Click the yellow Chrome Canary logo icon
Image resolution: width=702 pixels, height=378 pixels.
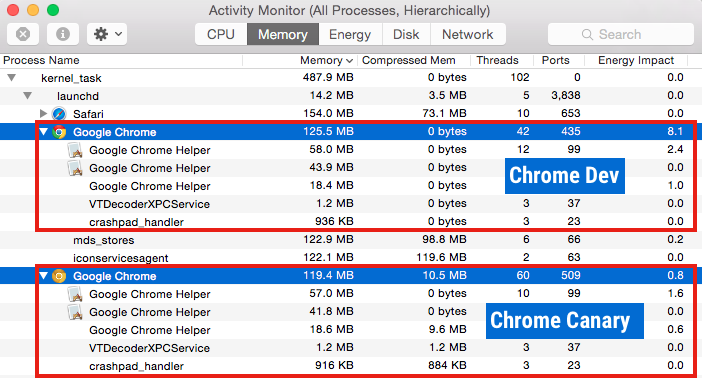[x=59, y=276]
